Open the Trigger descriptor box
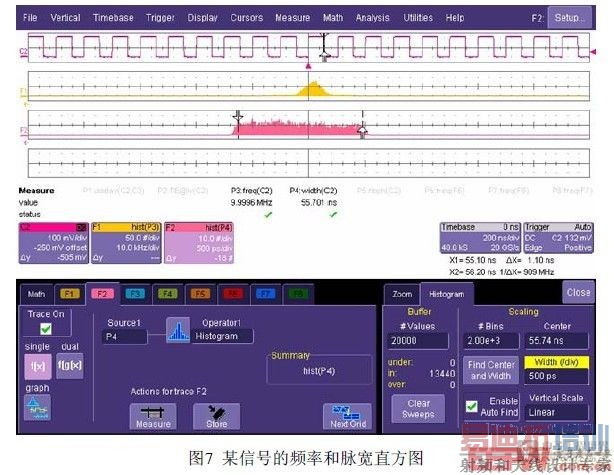The height and width of the screenshot is (475, 614). click(x=558, y=238)
